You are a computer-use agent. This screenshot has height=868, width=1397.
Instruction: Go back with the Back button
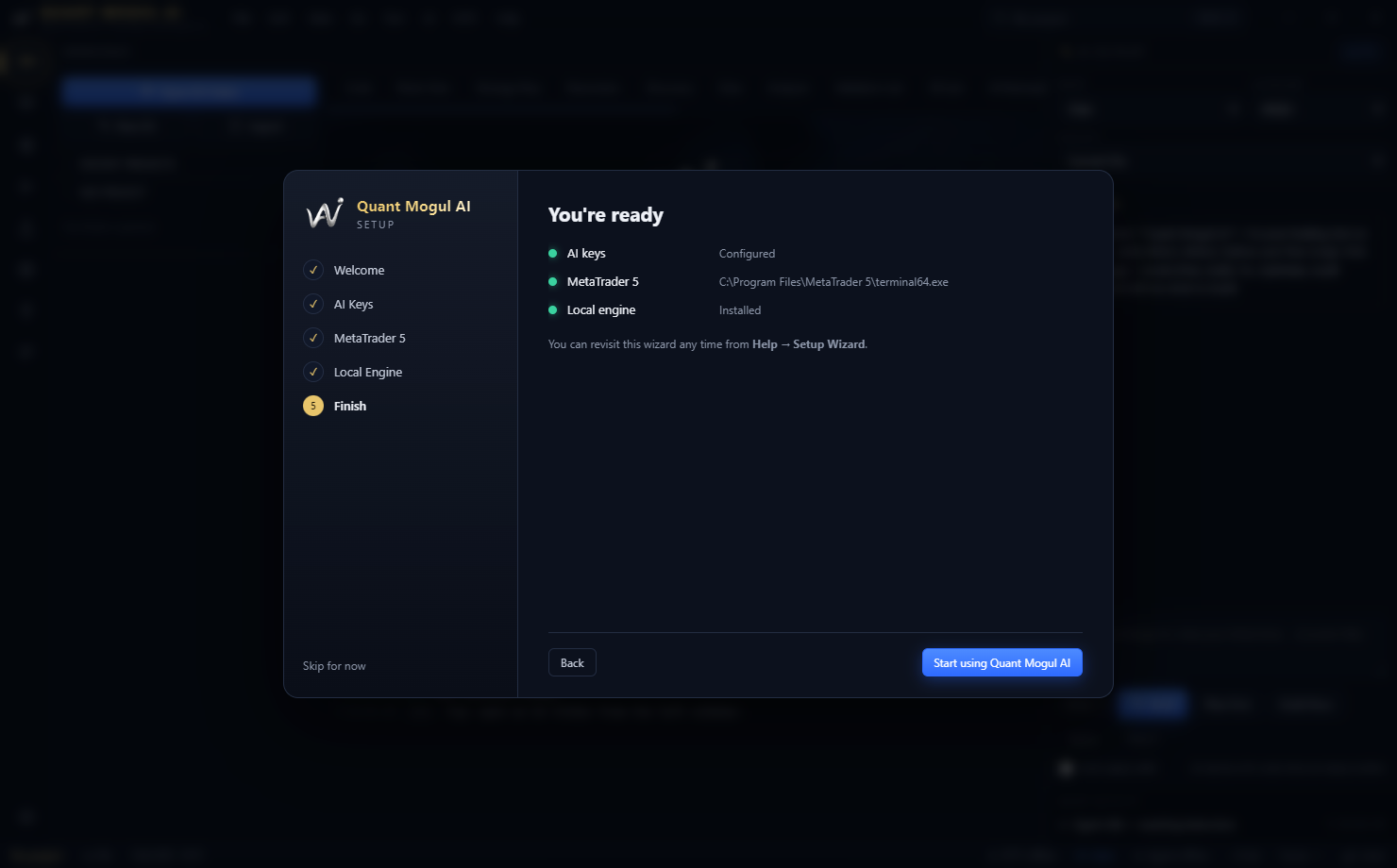click(x=572, y=662)
